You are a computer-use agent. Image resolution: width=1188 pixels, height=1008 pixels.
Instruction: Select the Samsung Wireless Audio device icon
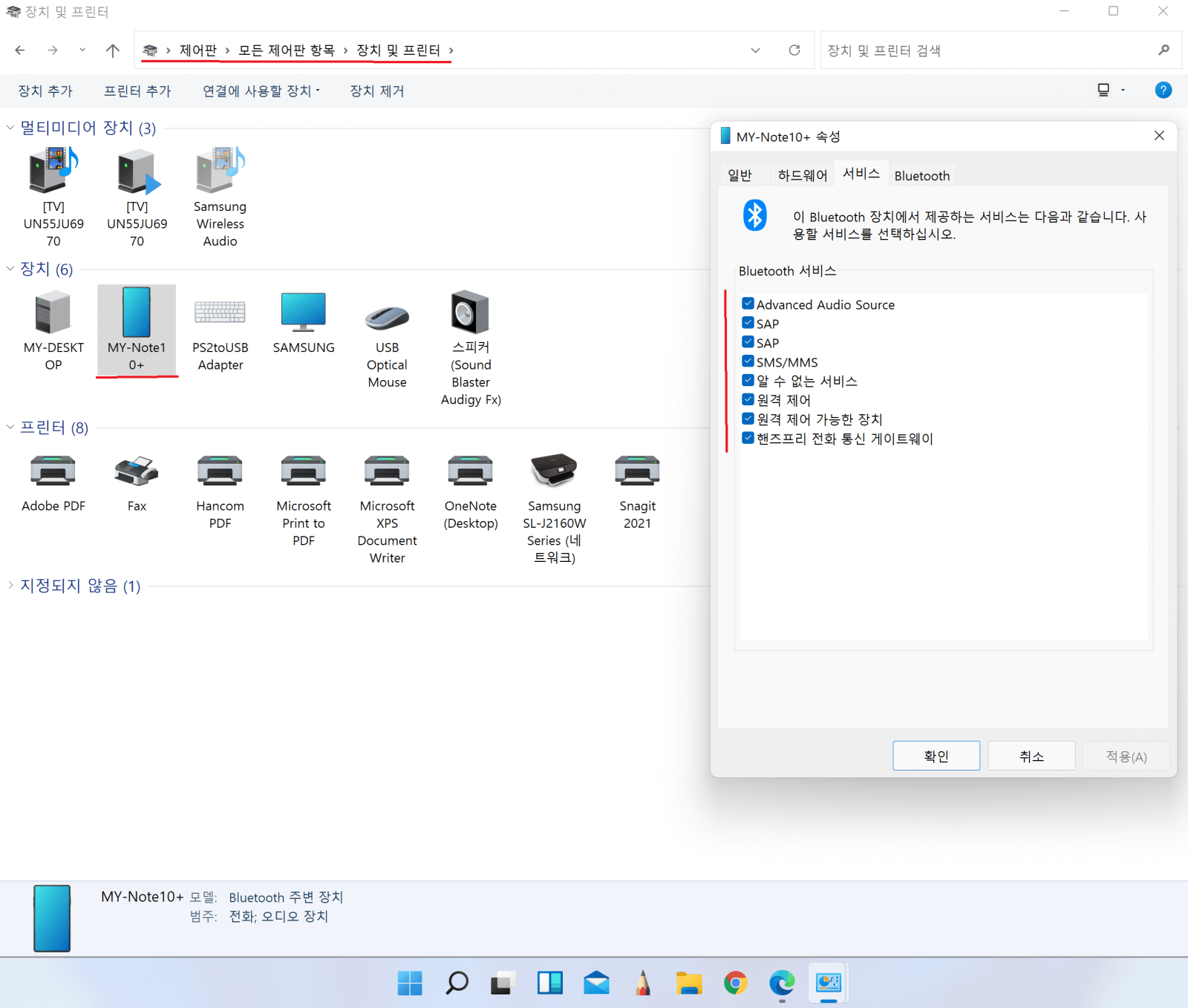click(221, 170)
